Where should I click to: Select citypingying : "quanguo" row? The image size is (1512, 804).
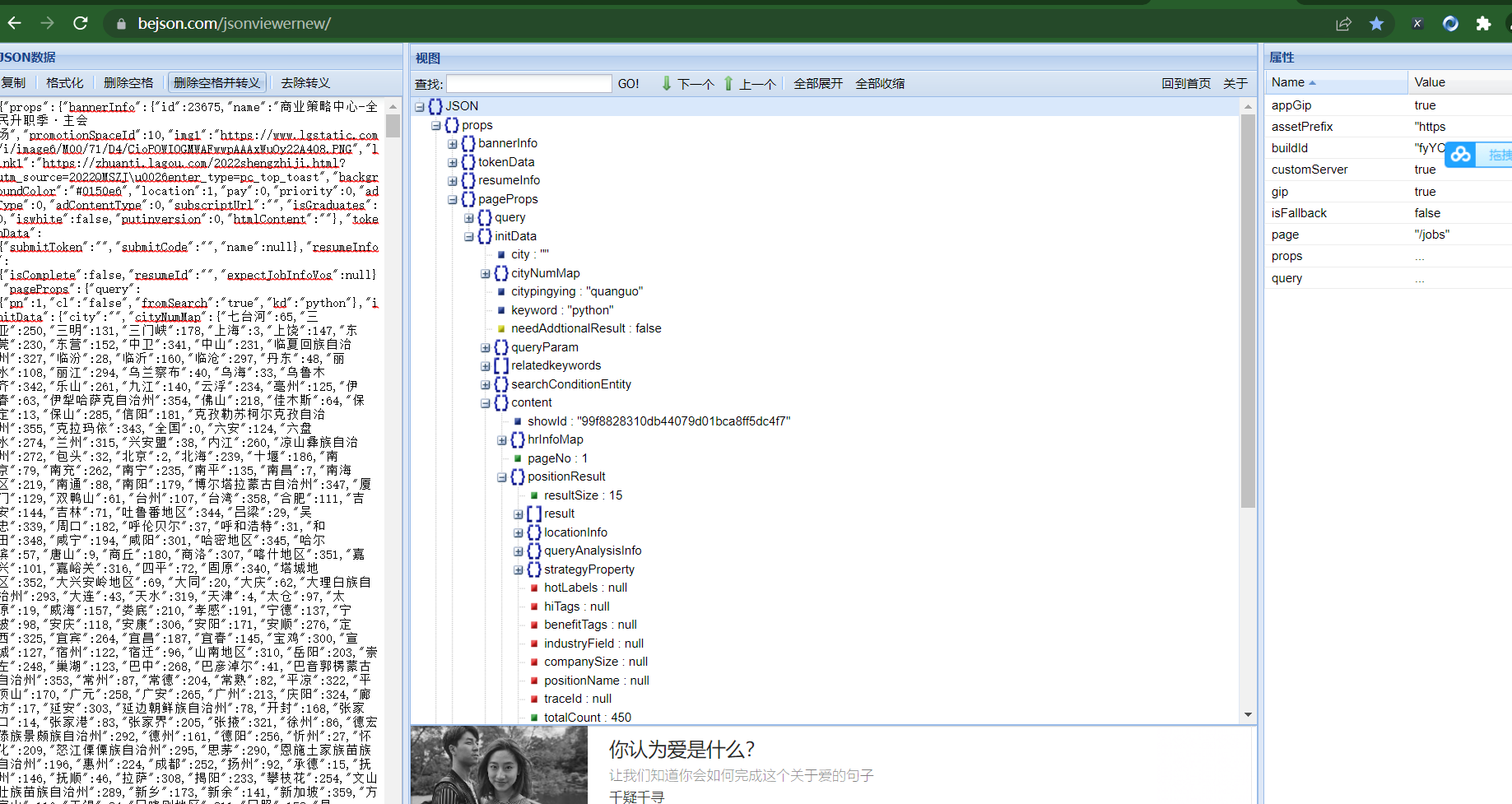[577, 291]
